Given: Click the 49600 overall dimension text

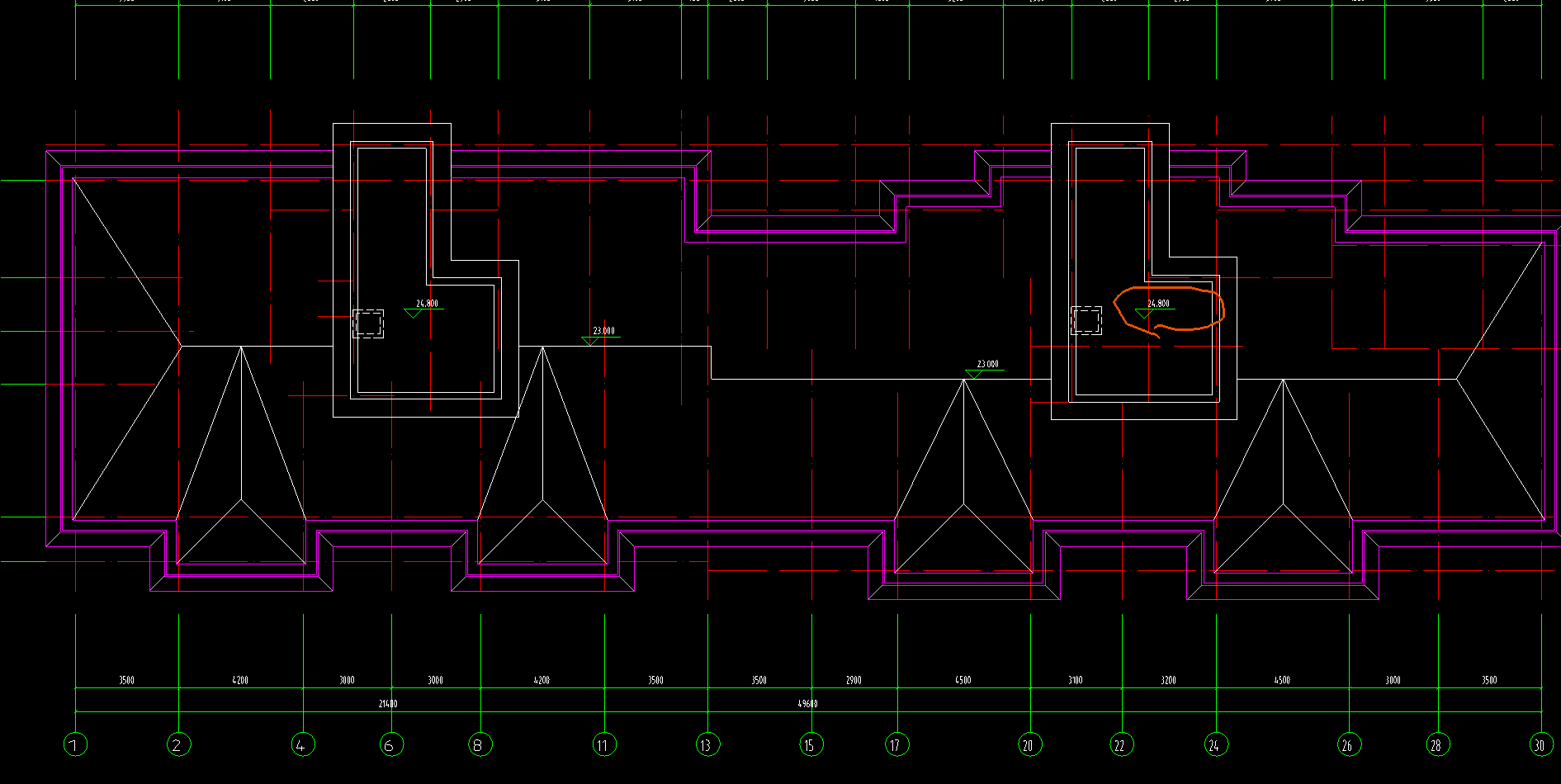Looking at the screenshot, I should click(x=807, y=704).
